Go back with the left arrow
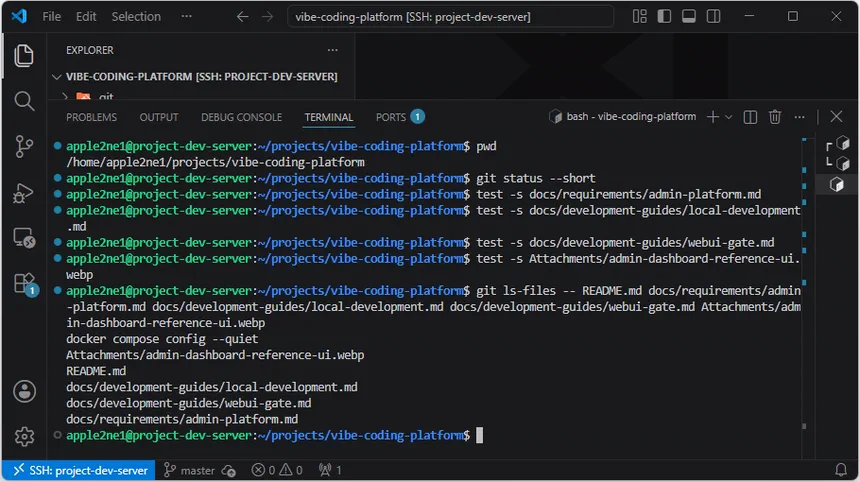 click(x=242, y=17)
